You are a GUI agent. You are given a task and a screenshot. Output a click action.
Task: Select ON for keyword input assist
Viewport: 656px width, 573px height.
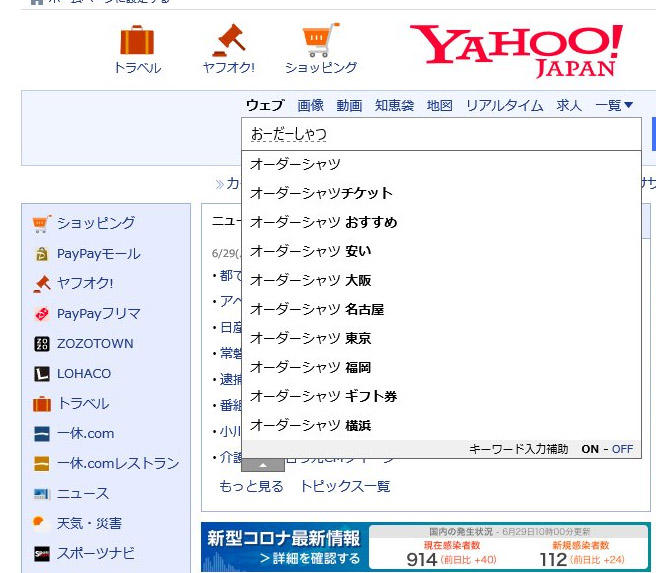pos(590,449)
